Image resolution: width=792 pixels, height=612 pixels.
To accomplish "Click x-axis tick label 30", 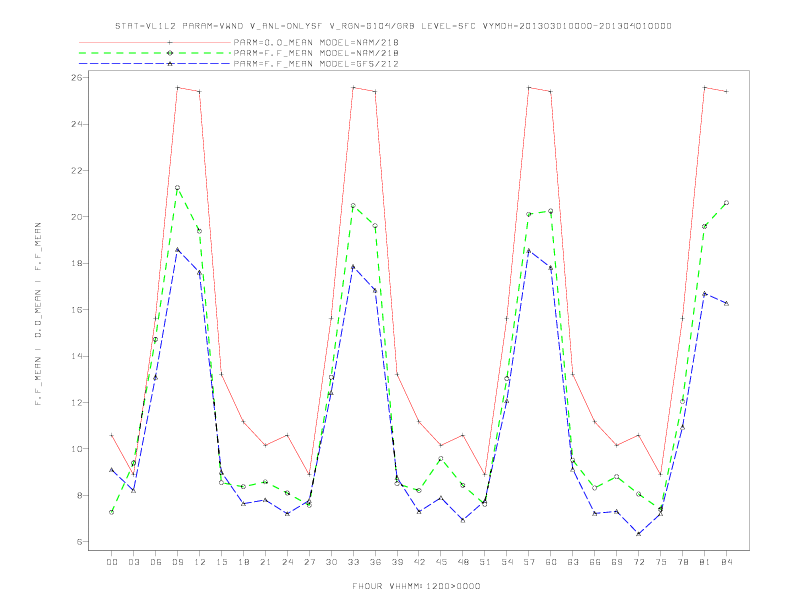I will 331,562.
